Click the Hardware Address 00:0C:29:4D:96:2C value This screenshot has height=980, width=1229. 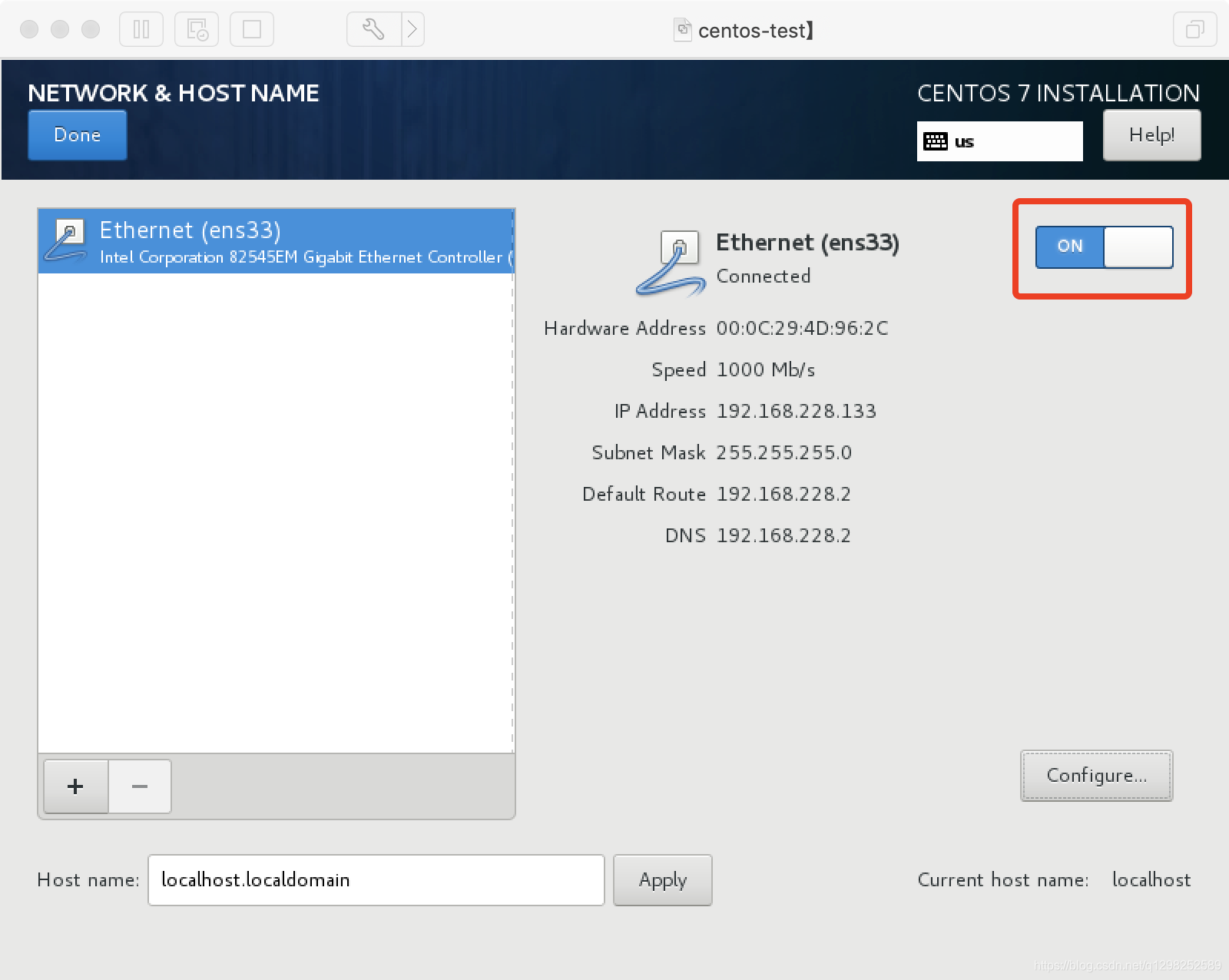click(x=802, y=329)
